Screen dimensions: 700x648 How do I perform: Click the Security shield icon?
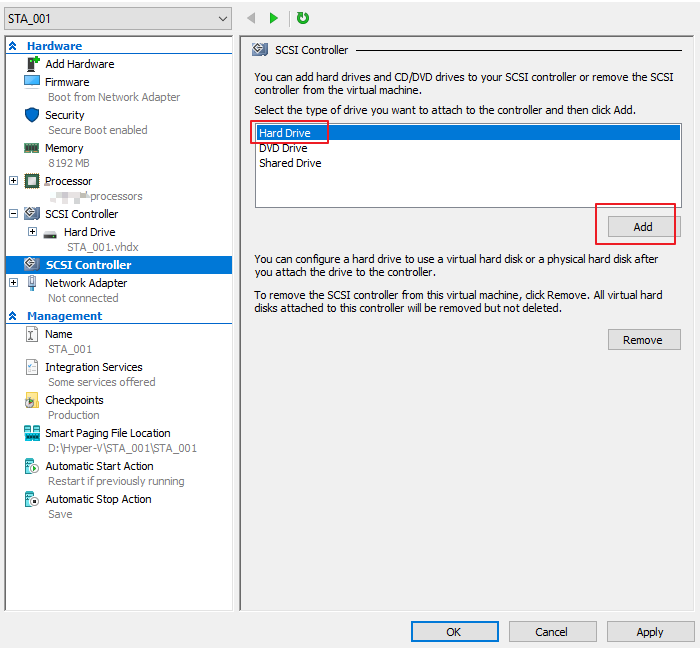(x=31, y=115)
